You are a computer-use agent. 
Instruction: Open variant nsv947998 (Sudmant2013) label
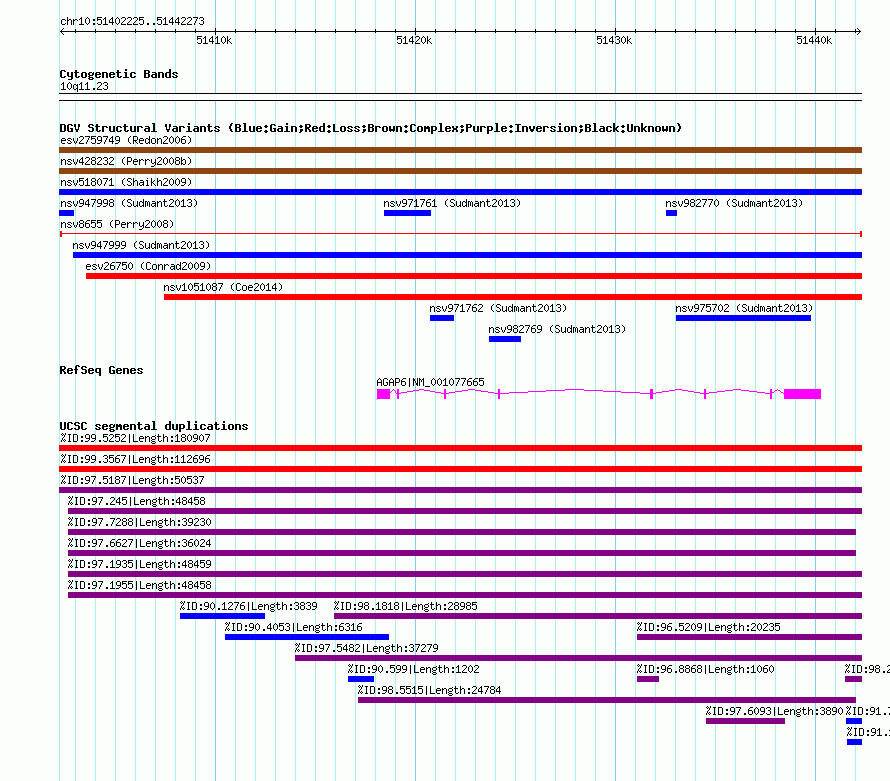click(129, 203)
